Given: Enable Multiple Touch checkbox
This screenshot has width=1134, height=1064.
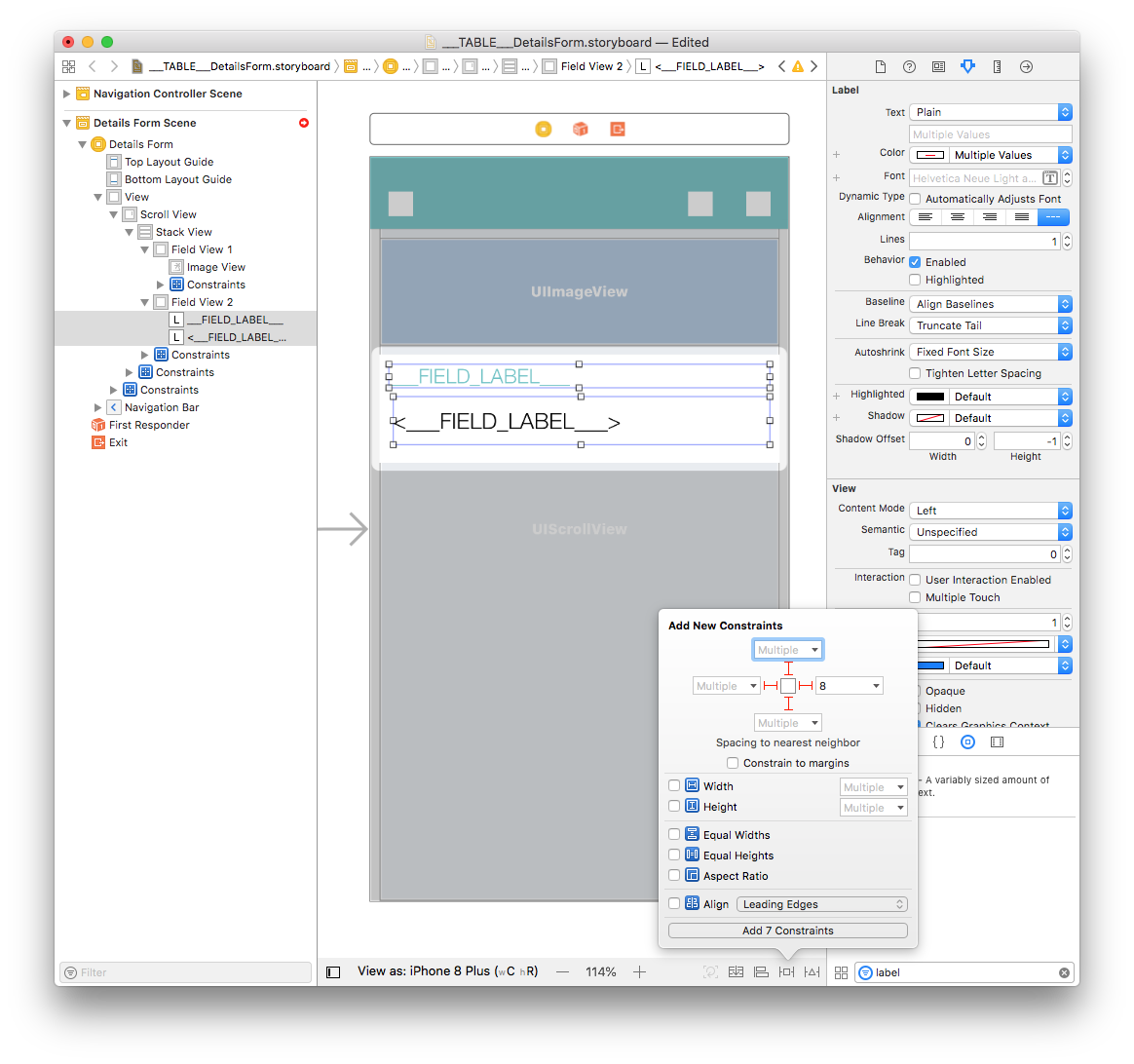Looking at the screenshot, I should (x=915, y=597).
